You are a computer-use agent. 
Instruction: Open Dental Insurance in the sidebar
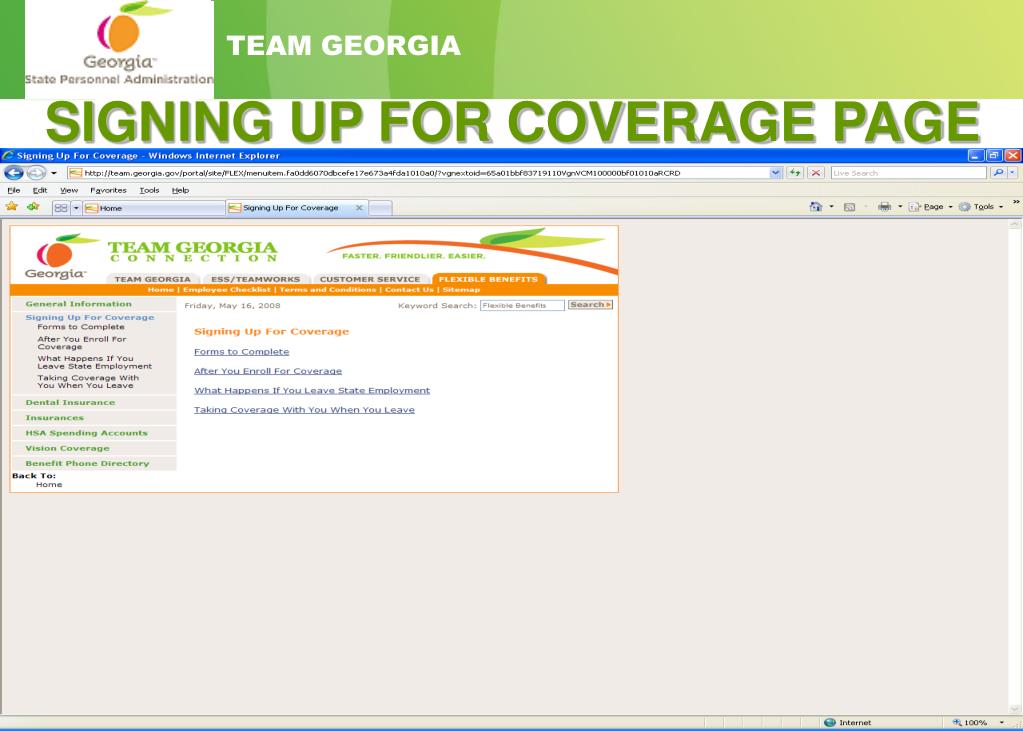point(70,403)
